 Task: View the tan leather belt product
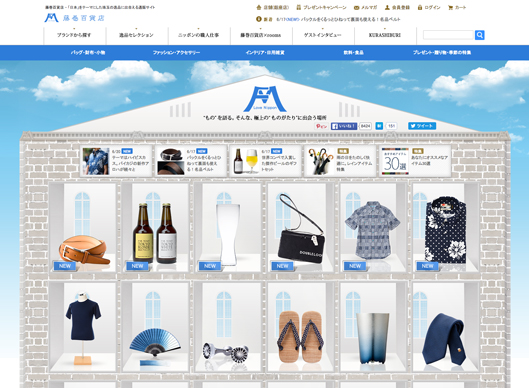(x=84, y=249)
